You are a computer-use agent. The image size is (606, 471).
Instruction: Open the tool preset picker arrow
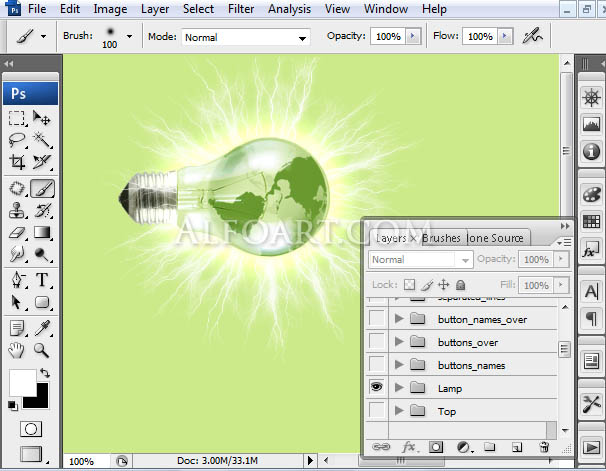(44, 36)
